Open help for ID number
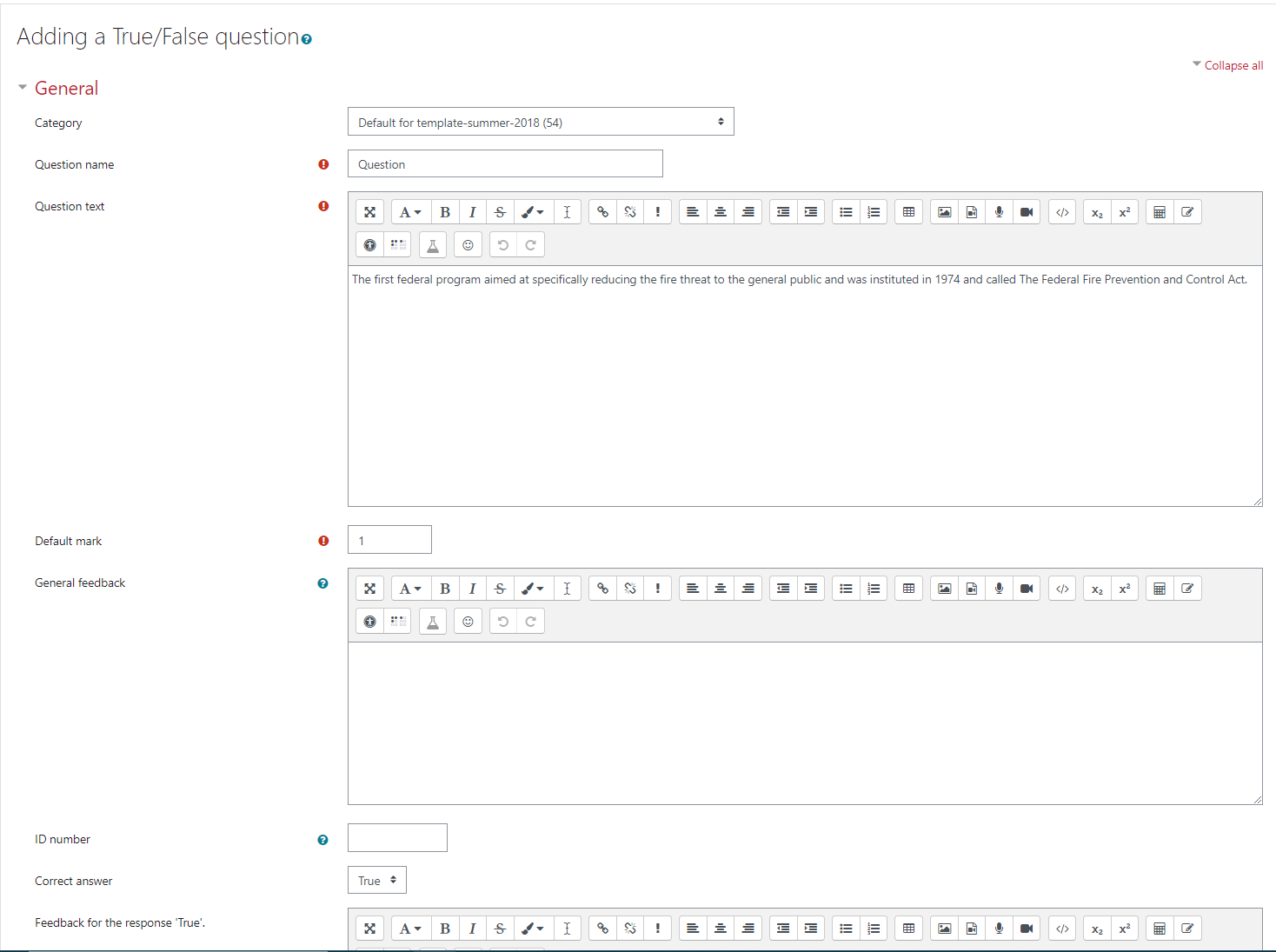Screen dimensions: 1276x952 pyautogui.click(x=322, y=840)
